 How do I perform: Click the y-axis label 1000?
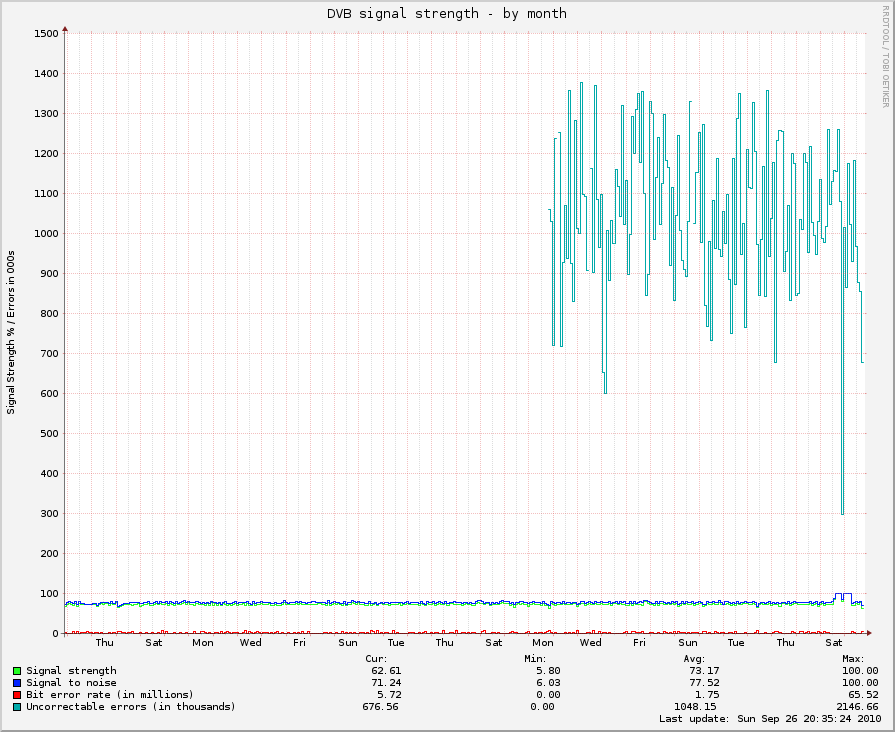pos(46,234)
